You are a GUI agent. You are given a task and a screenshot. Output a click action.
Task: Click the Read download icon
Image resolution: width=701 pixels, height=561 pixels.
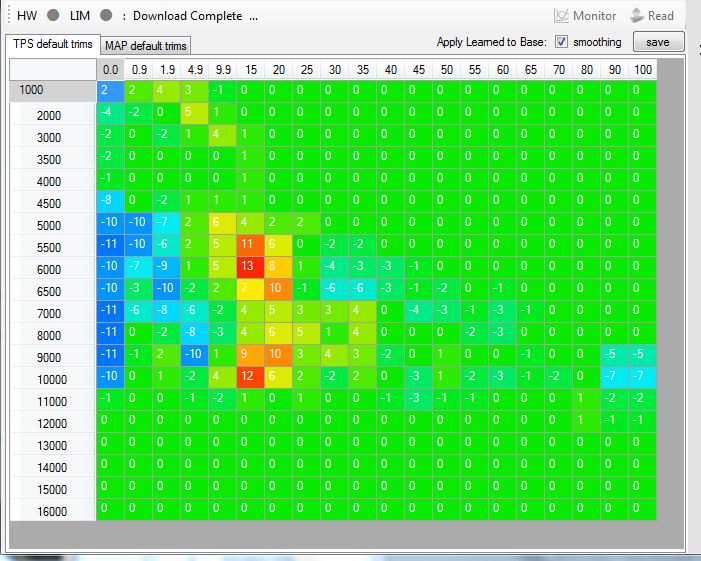pos(637,16)
